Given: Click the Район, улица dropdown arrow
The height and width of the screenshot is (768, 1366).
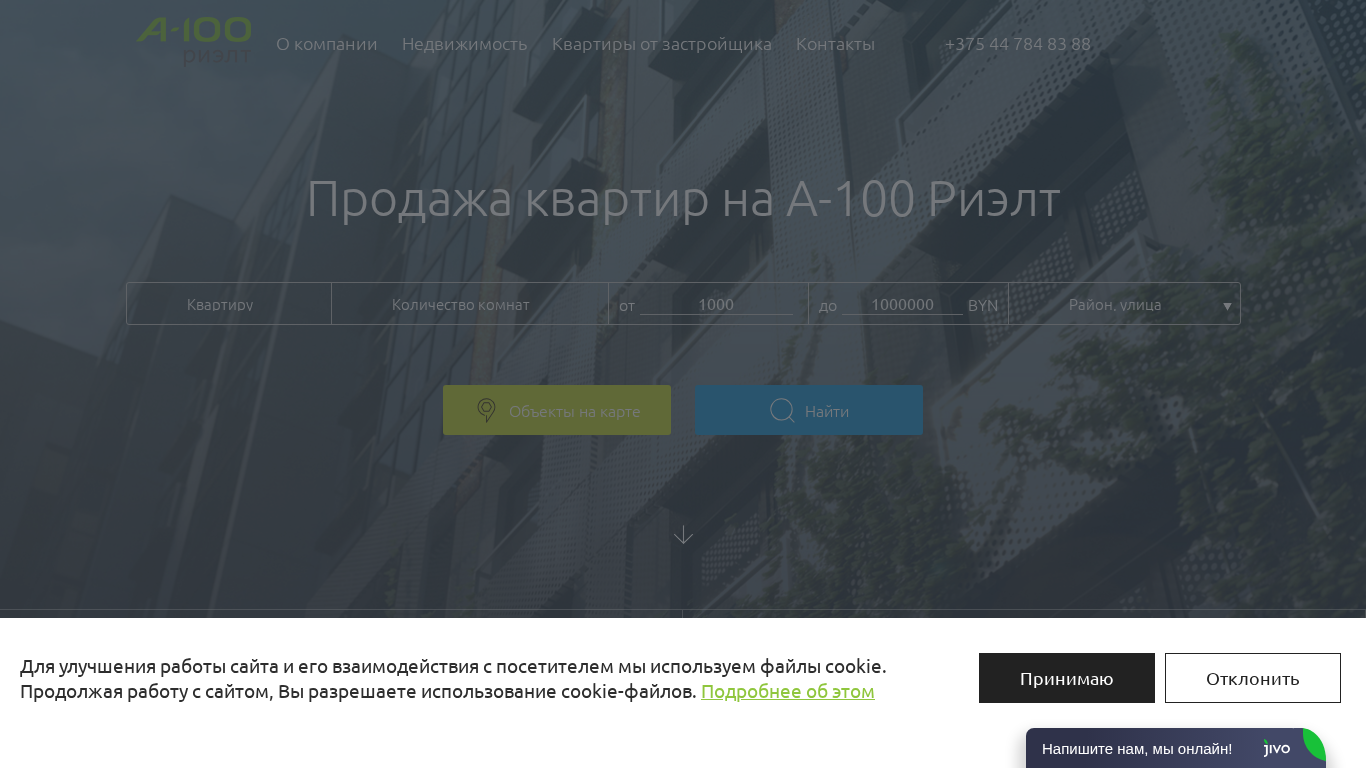Looking at the screenshot, I should 1227,306.
